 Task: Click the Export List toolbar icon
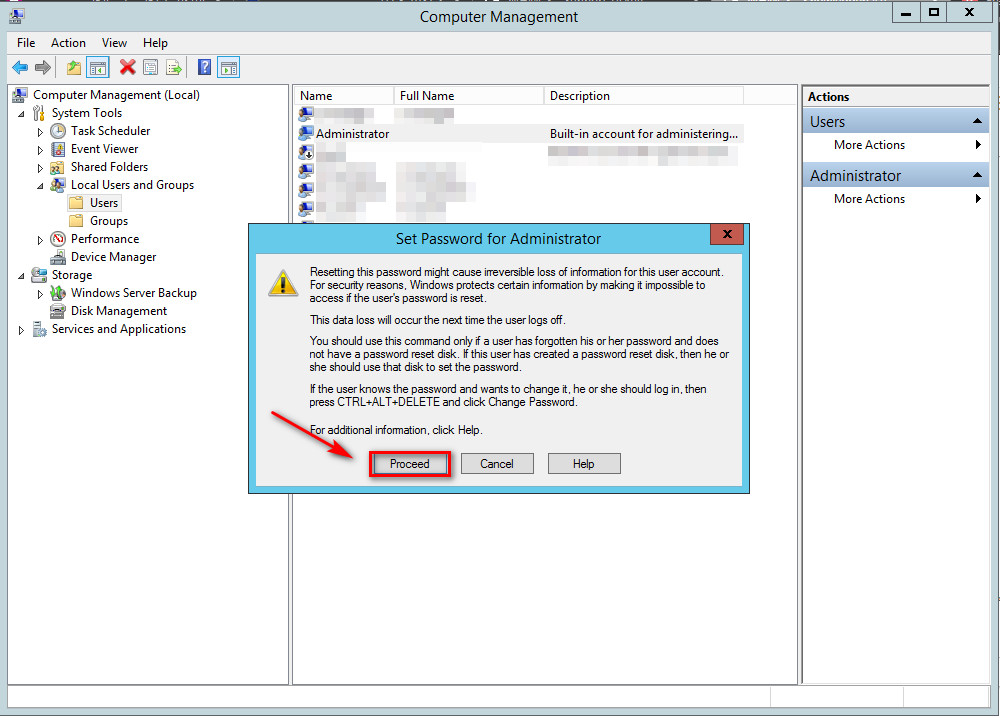pyautogui.click(x=173, y=68)
